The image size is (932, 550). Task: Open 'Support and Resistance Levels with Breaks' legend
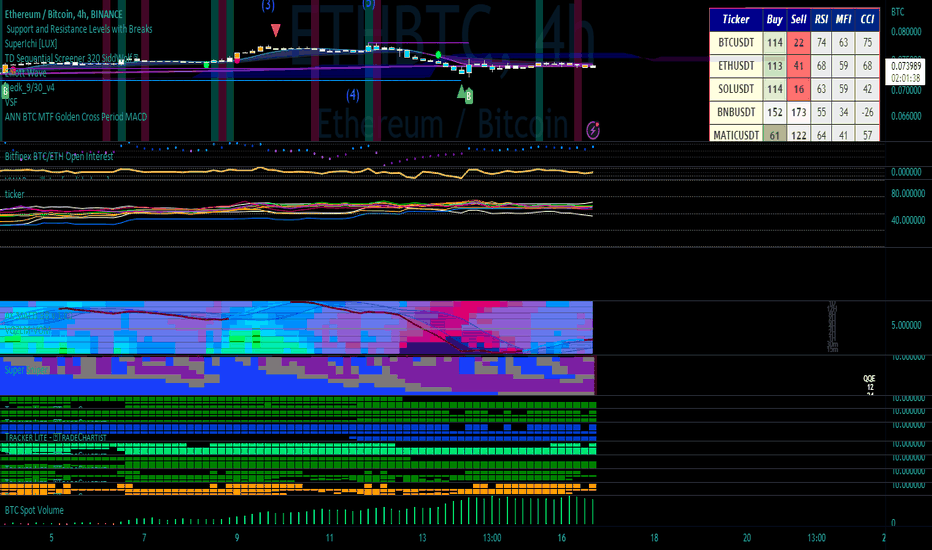[79, 29]
